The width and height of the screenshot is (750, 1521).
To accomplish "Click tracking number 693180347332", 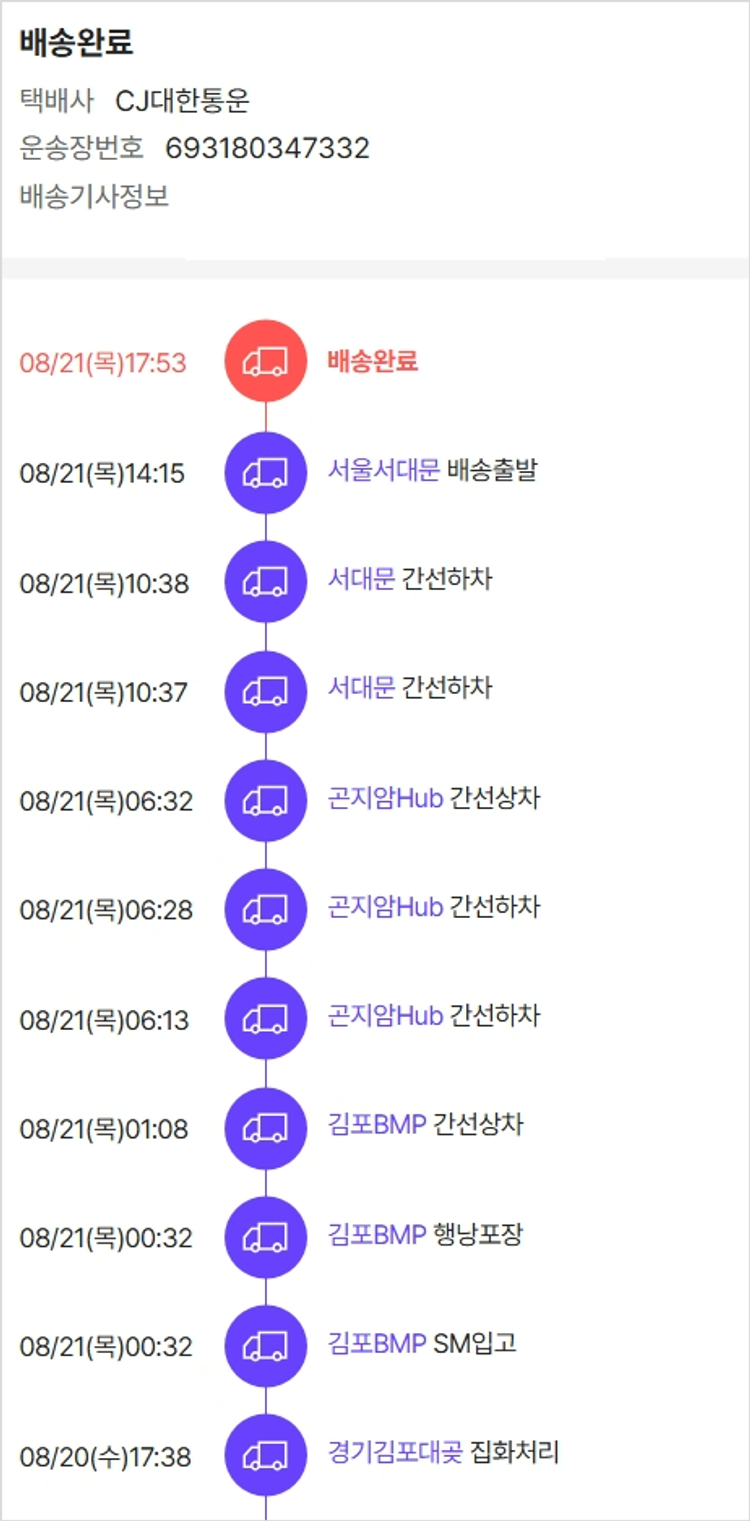I will (x=267, y=149).
